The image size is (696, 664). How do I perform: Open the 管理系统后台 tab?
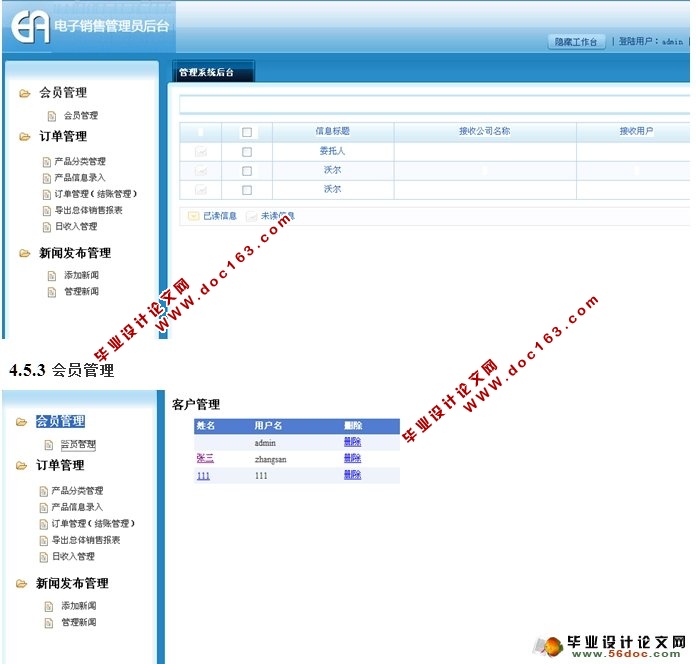click(213, 72)
